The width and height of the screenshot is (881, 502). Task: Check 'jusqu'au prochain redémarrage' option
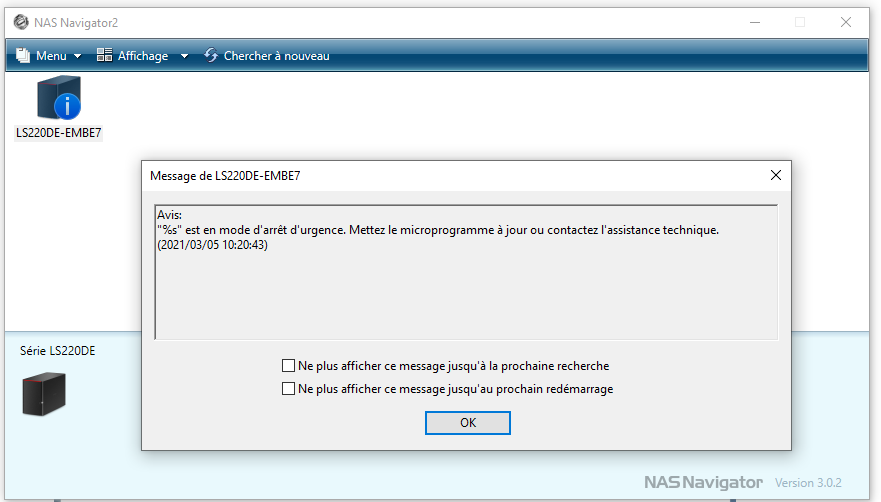pos(288,389)
